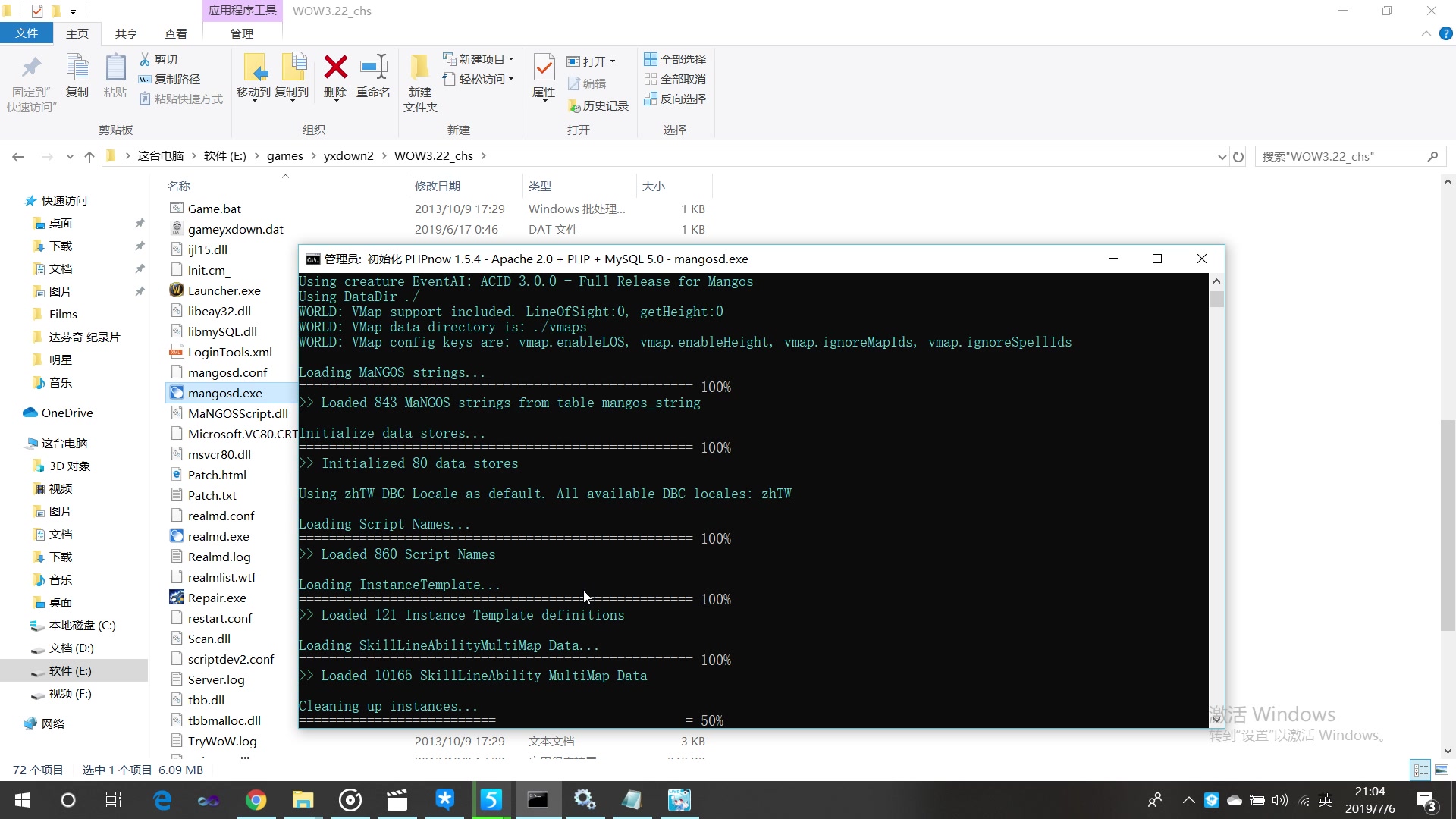Image resolution: width=1456 pixels, height=819 pixels.
Task: Click the Up one level arrow
Action: (x=89, y=157)
